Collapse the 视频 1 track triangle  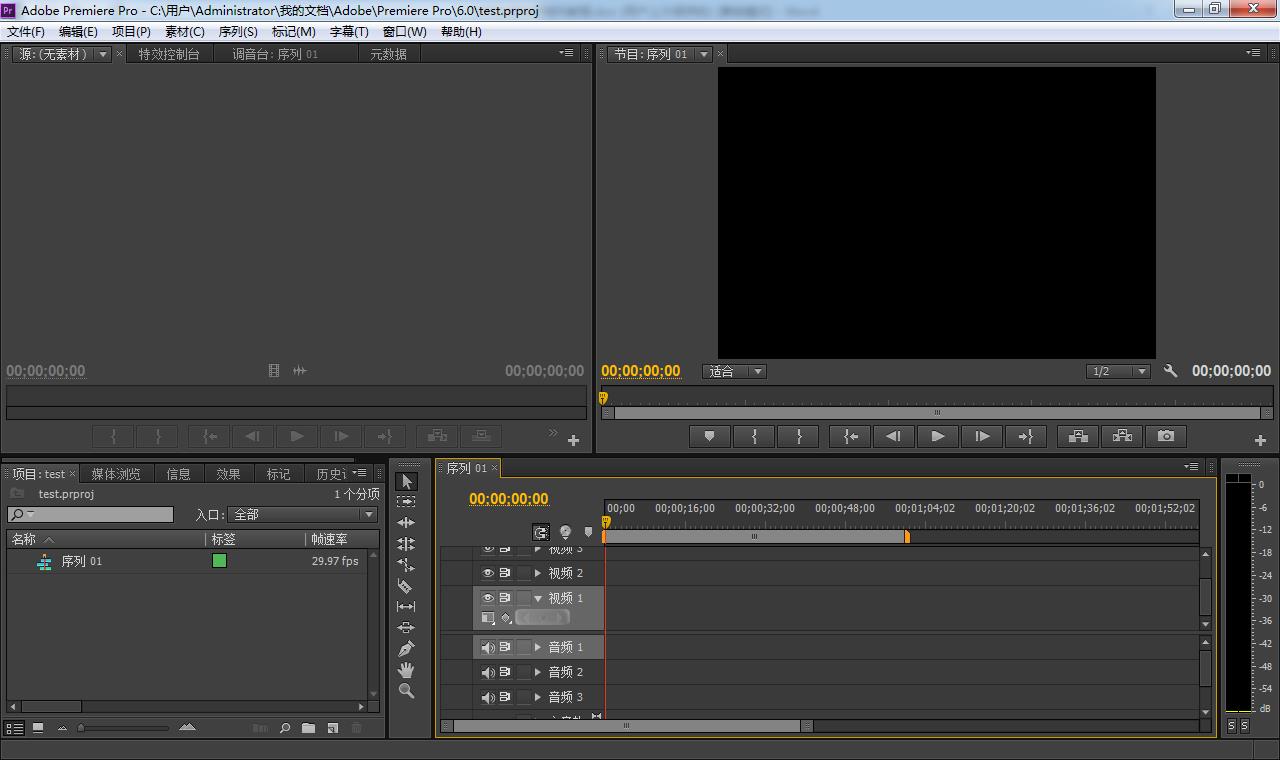point(538,598)
